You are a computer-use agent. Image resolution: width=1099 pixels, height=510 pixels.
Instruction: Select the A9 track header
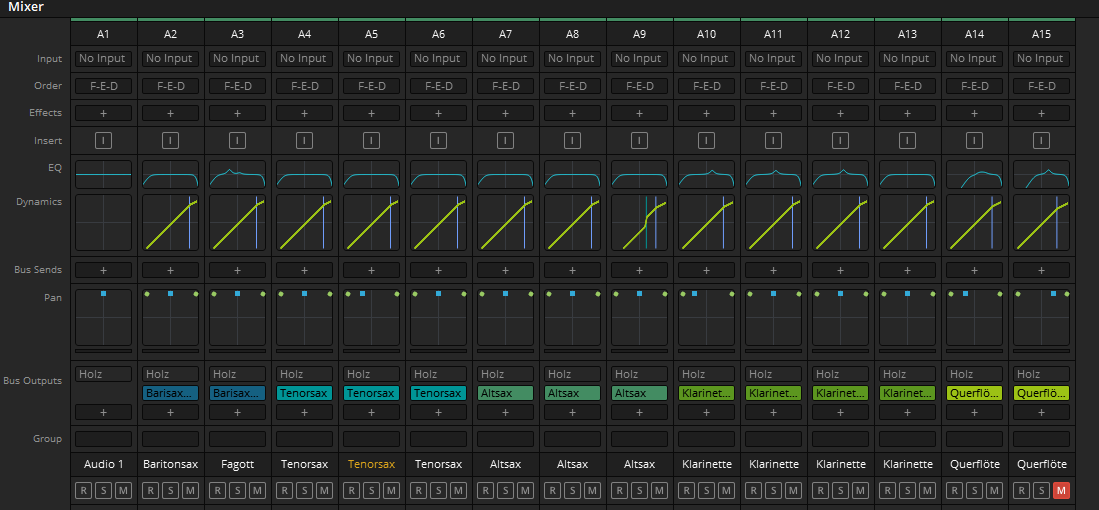coord(639,34)
